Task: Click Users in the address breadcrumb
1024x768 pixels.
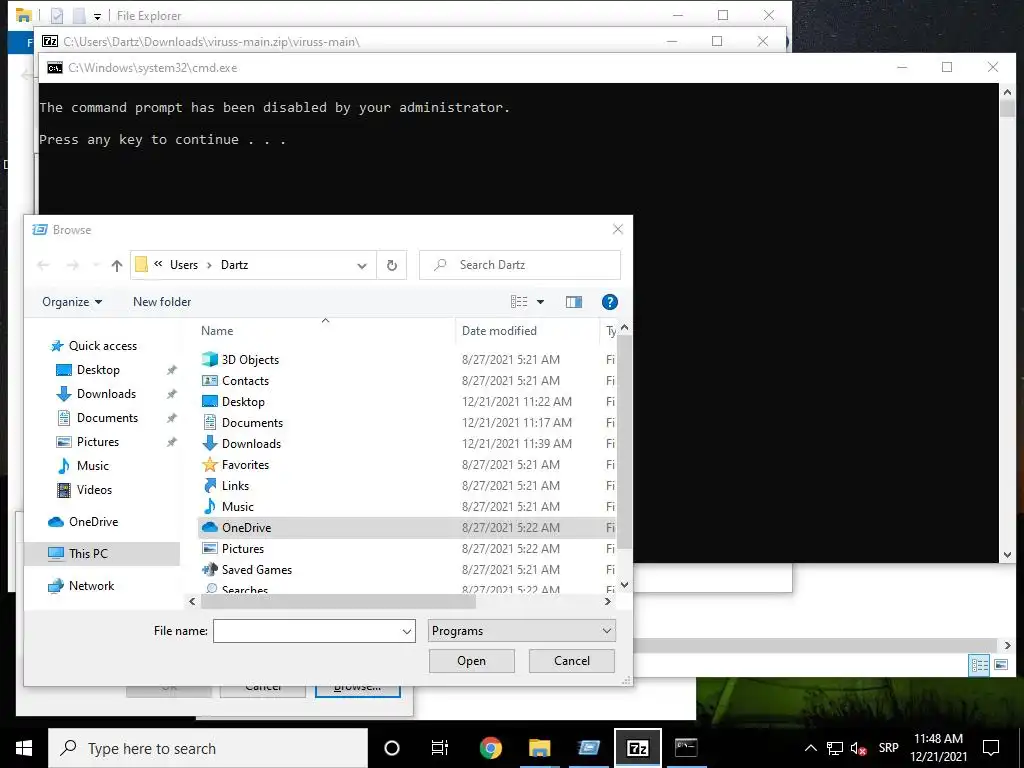Action: pos(184,265)
